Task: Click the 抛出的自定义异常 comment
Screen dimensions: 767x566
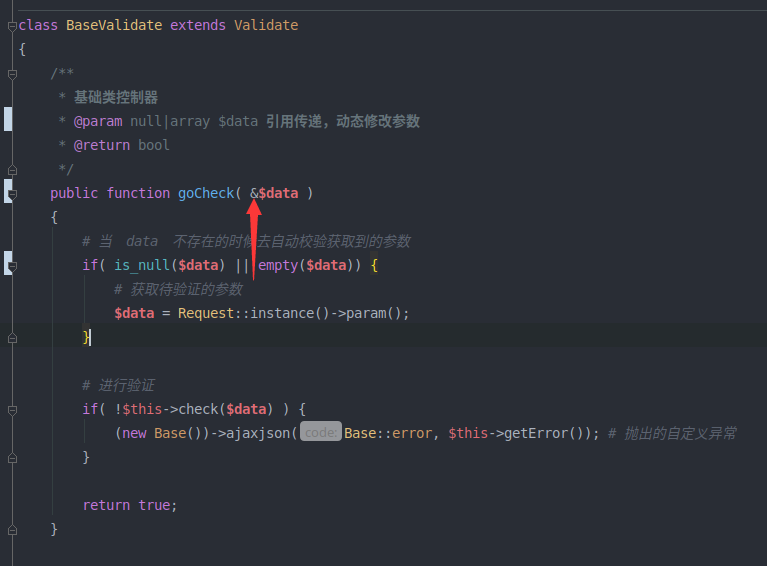Action: [x=673, y=433]
